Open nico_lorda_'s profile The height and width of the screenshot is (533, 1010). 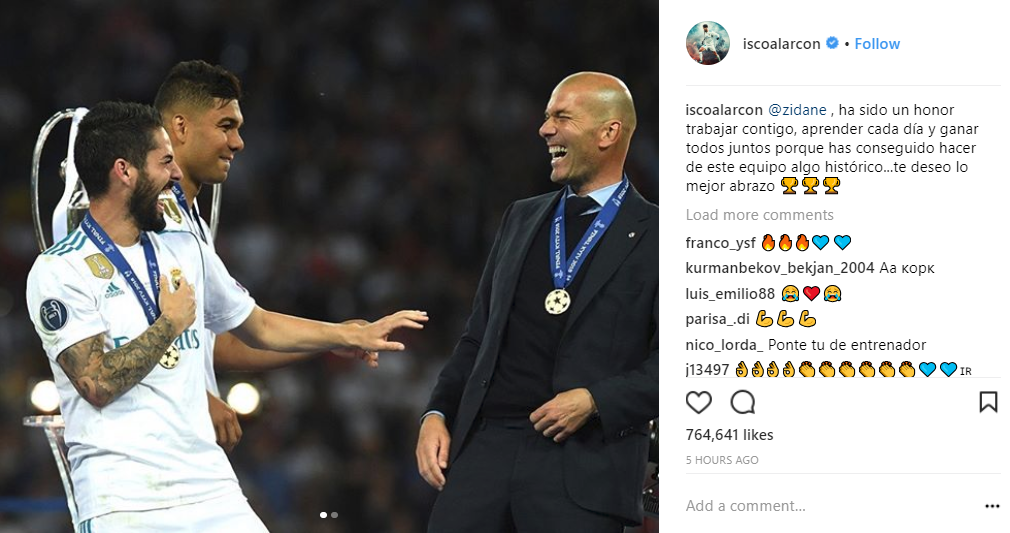coord(725,345)
